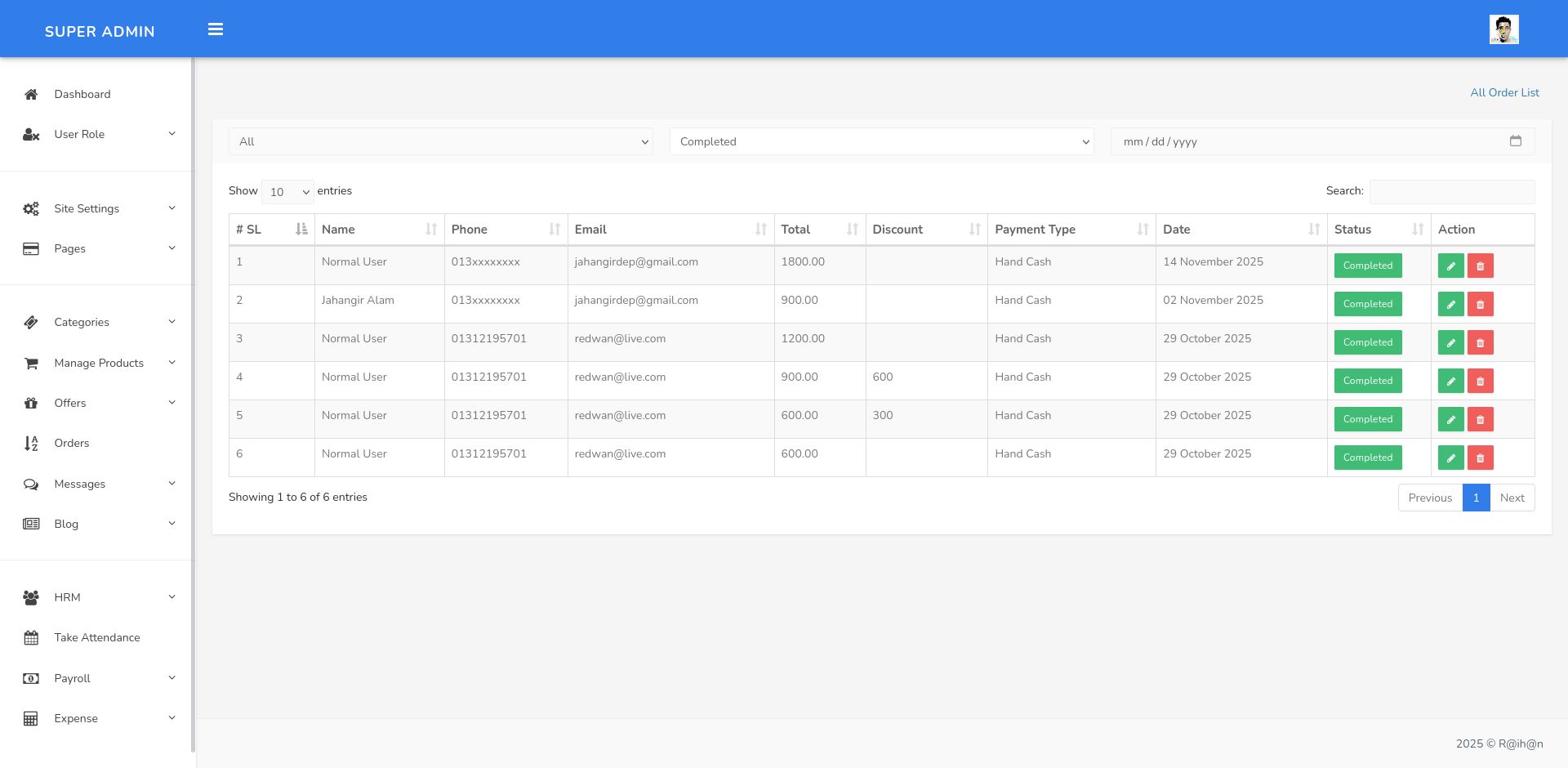Open Take Attendance in the sidebar
This screenshot has width=1568, height=768.
[96, 637]
